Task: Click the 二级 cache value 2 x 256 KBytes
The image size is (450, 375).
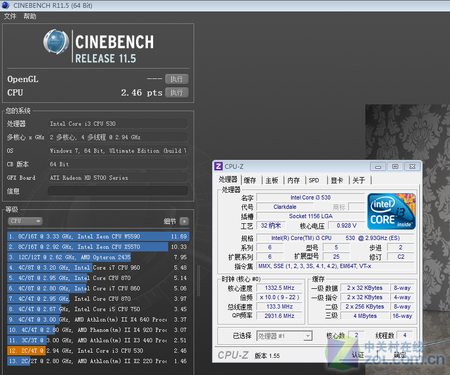Action: [365, 306]
